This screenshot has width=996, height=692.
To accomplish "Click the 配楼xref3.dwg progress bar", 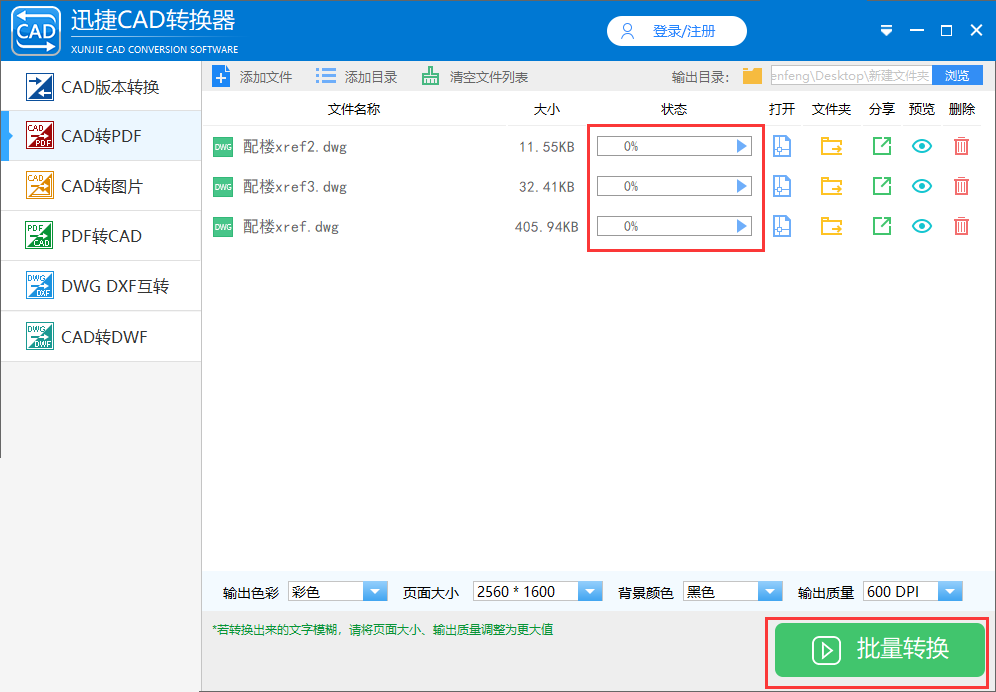I will (x=674, y=186).
